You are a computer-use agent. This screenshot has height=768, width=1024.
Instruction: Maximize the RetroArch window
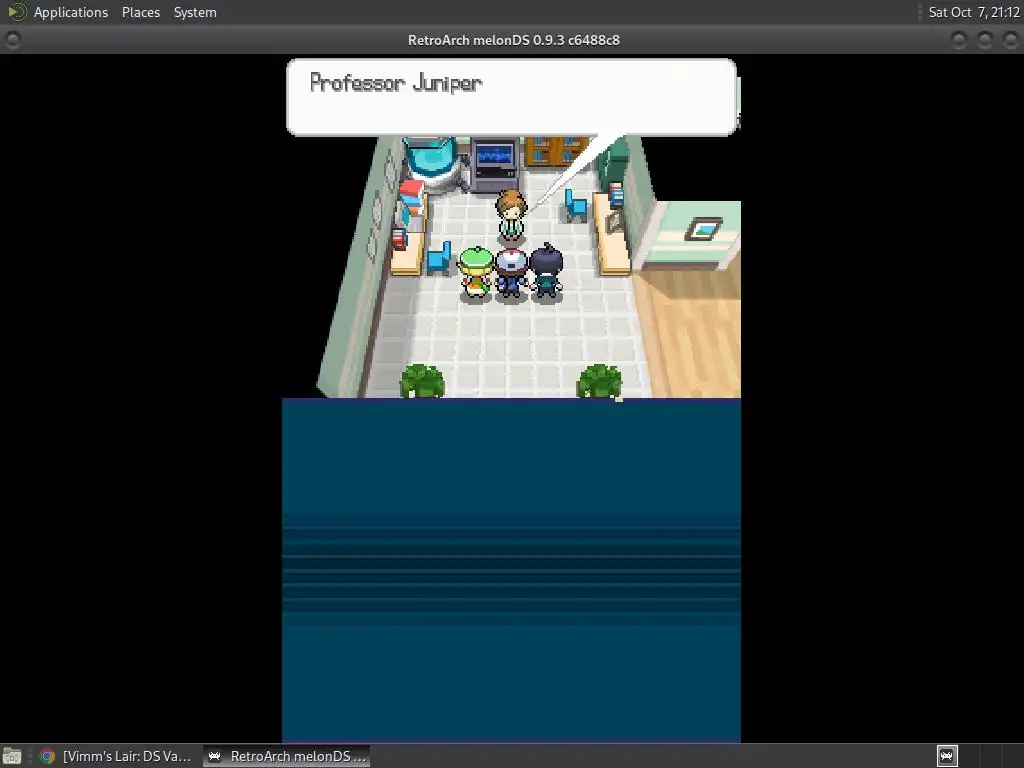(x=985, y=40)
